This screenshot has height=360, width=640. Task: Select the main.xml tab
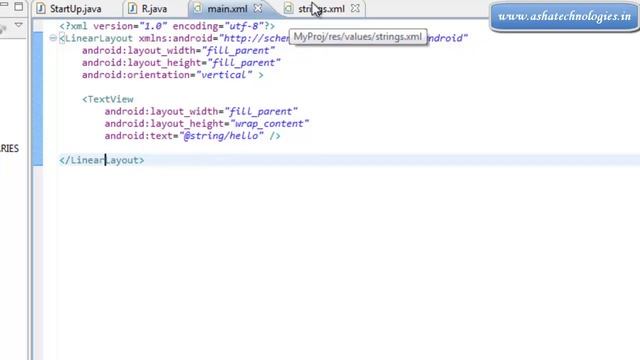tap(228, 9)
